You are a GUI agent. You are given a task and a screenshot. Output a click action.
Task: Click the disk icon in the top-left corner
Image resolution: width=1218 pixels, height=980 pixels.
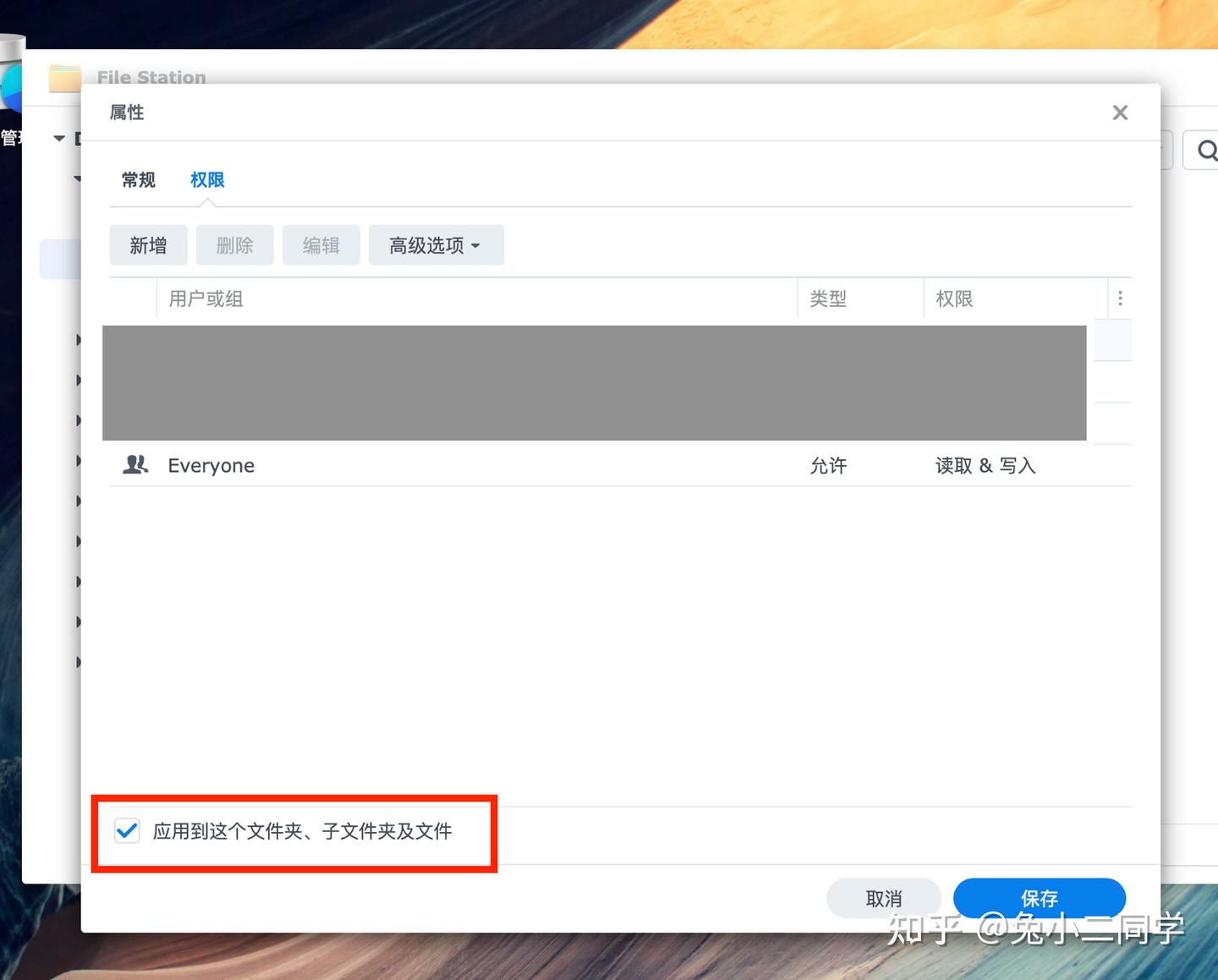10,80
